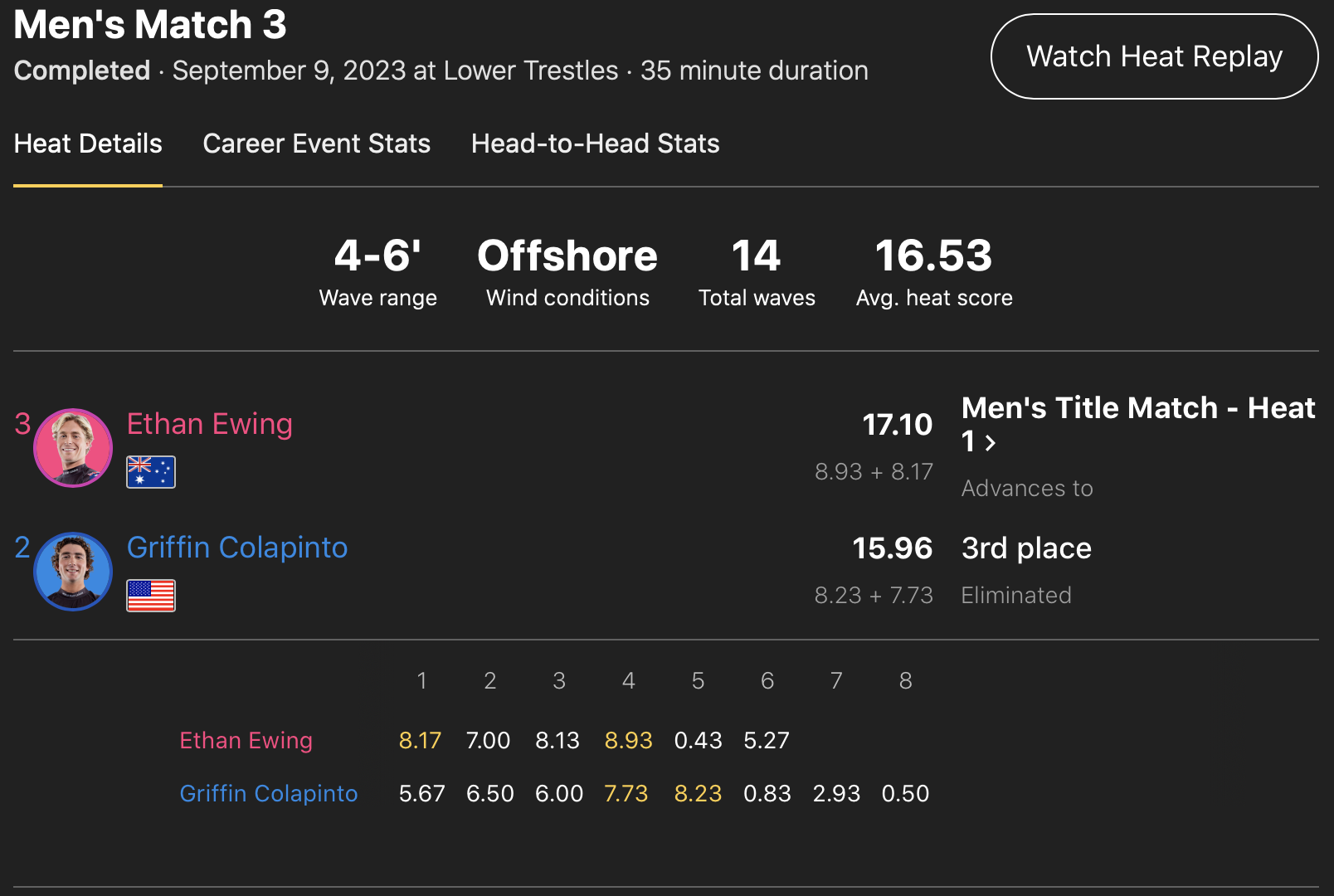Open Ethan Ewing's name link in heat results
Viewport: 1334px width, 896px height.
[x=209, y=424]
